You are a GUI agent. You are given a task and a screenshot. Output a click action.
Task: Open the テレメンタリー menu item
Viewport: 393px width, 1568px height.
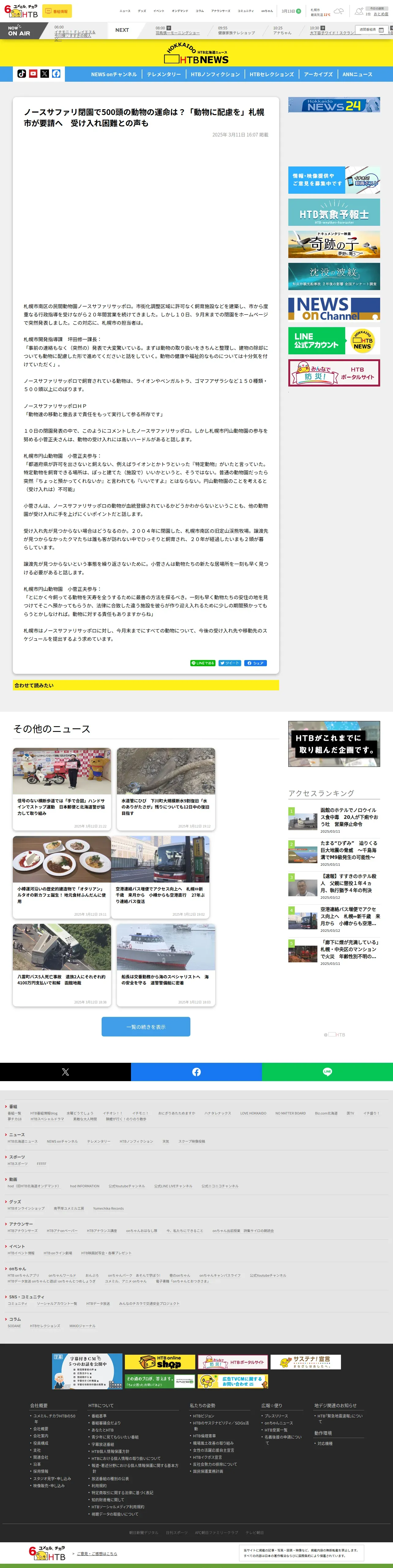coord(164,74)
